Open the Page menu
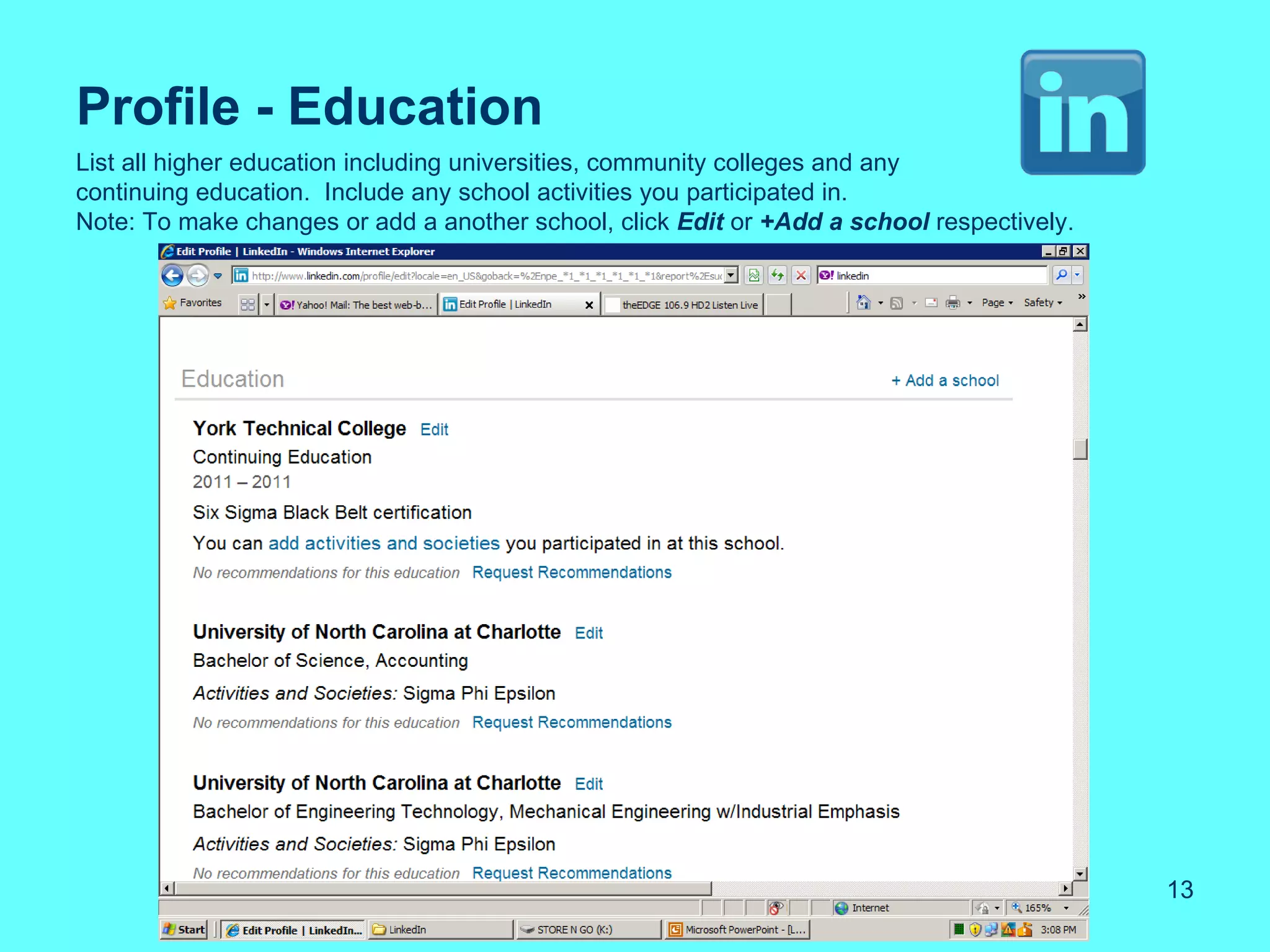The height and width of the screenshot is (952, 1270). (997, 302)
